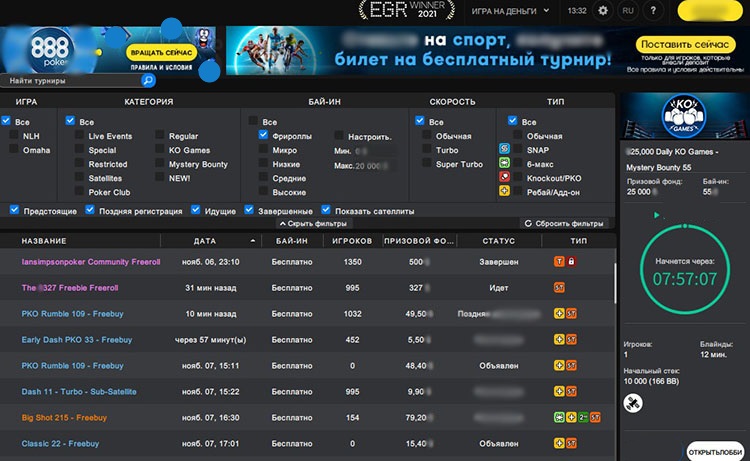Enable the Super Turbo speed checkbox

click(x=427, y=163)
